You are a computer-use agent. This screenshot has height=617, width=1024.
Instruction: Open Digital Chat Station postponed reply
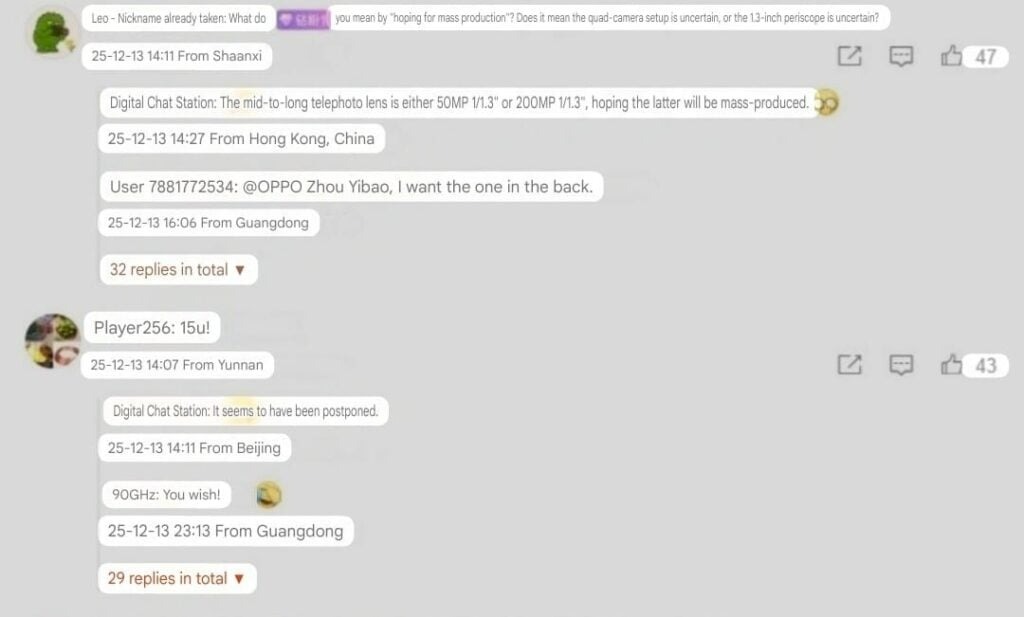(x=246, y=411)
